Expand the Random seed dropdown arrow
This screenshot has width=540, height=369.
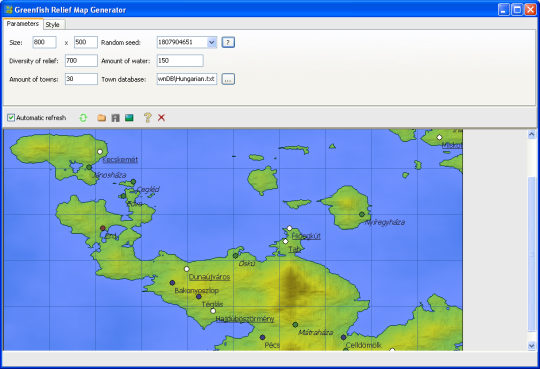click(211, 42)
